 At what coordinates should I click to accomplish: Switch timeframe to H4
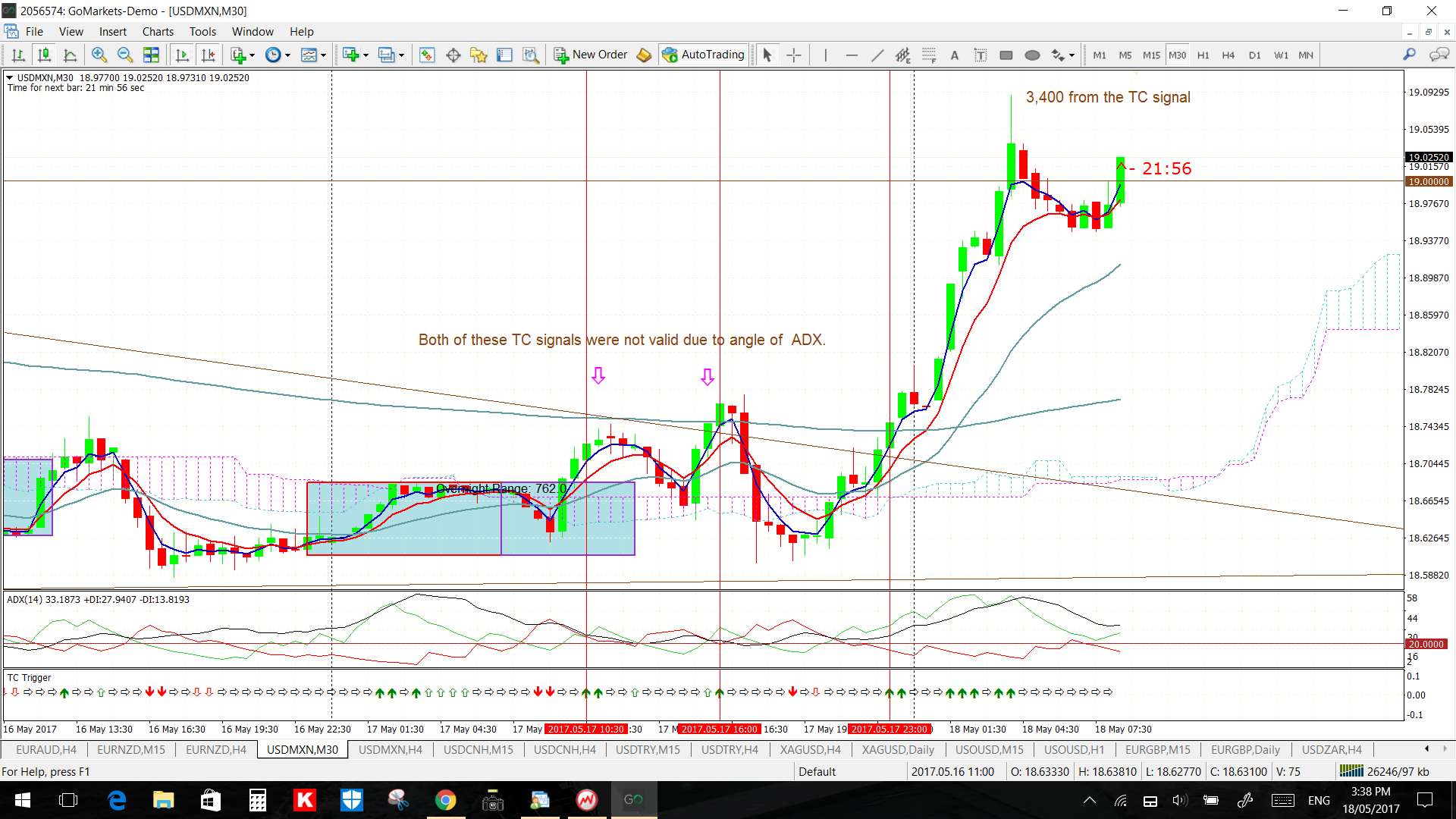(x=1228, y=55)
